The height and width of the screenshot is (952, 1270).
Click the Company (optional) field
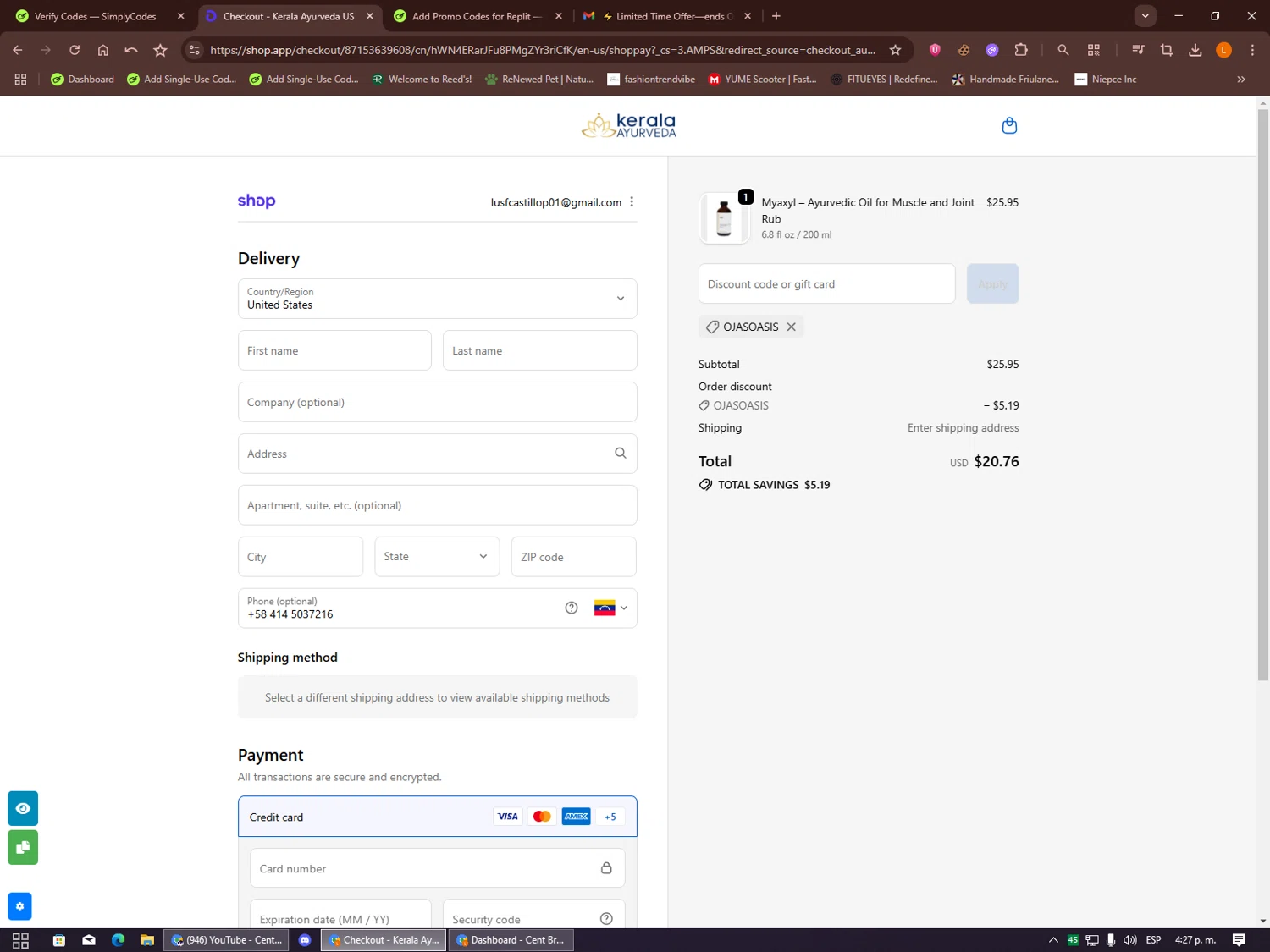[x=437, y=402]
